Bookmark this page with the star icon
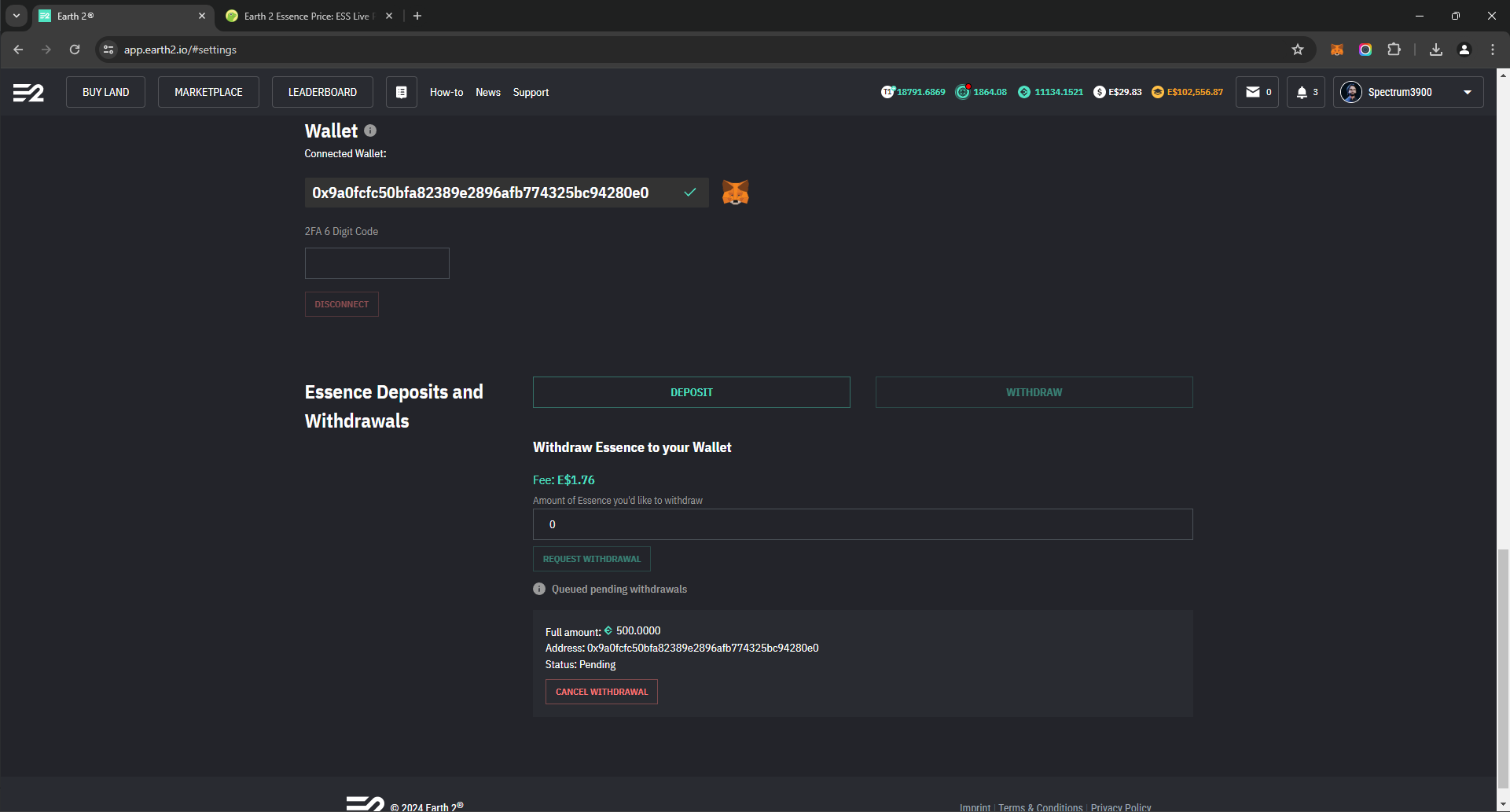Image resolution: width=1510 pixels, height=812 pixels. click(1298, 50)
